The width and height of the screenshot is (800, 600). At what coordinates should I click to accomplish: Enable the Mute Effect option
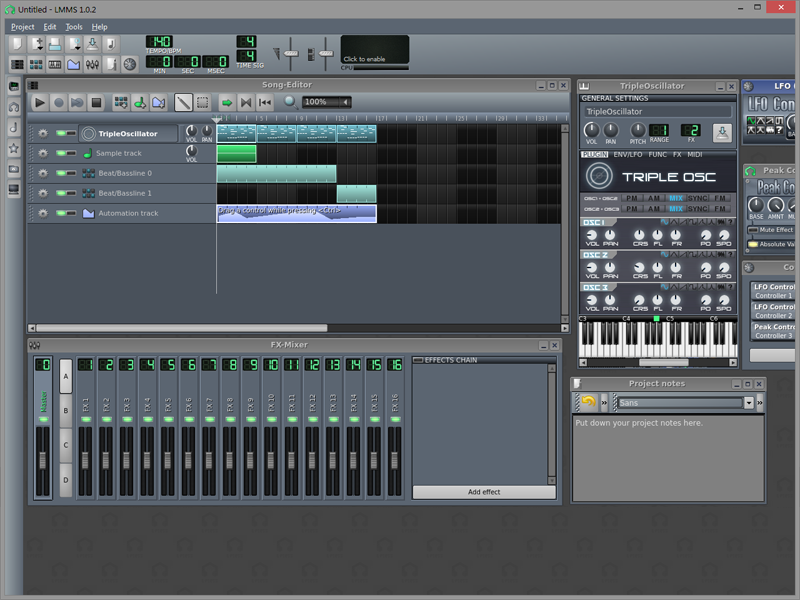click(753, 230)
